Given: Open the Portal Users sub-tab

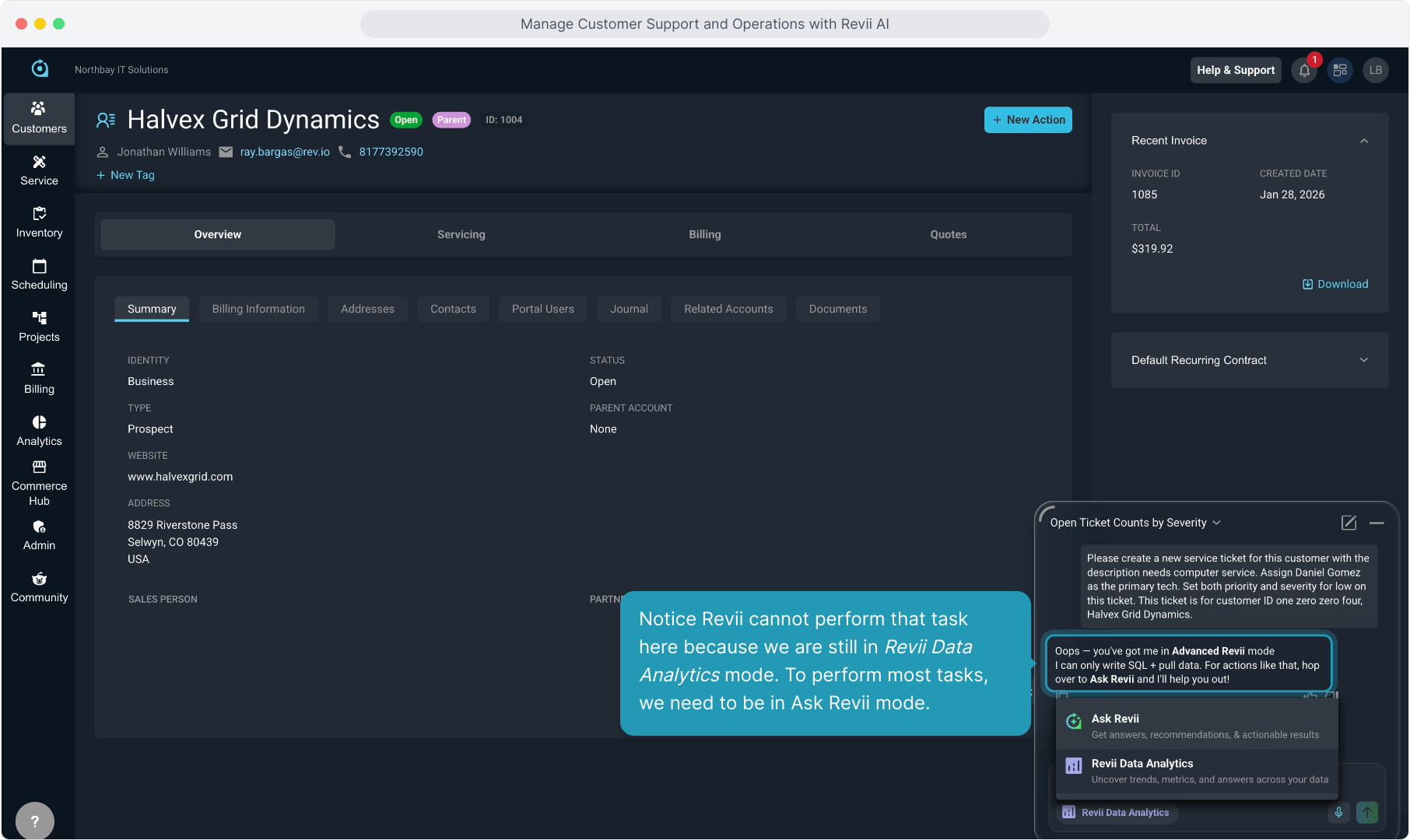Looking at the screenshot, I should 542,309.
